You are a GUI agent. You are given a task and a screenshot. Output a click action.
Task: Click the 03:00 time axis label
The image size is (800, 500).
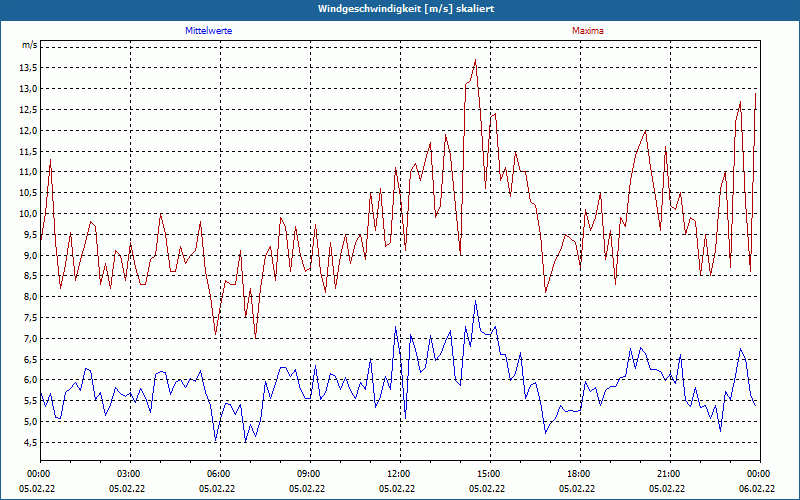click(130, 474)
